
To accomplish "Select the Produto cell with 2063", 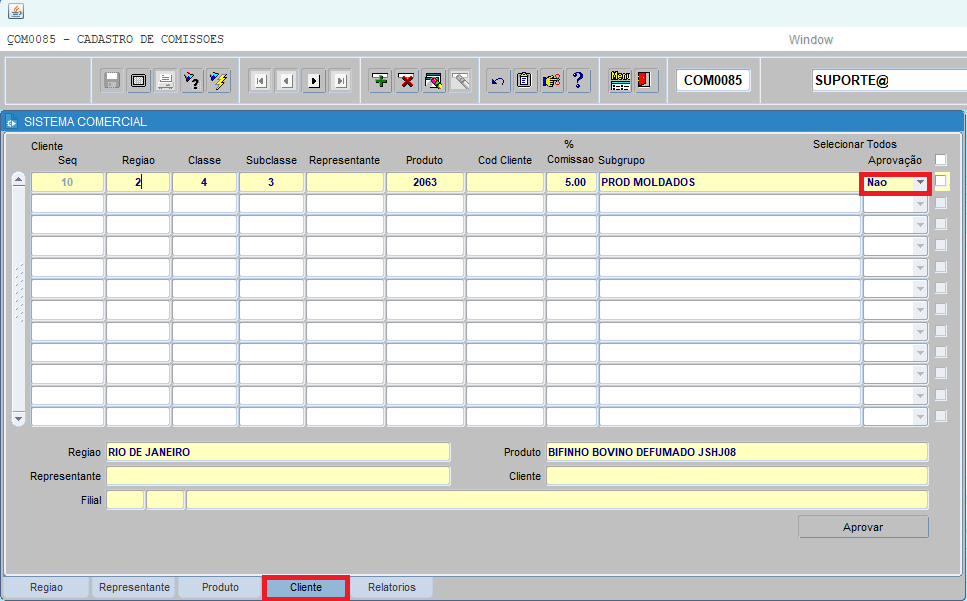I will point(425,182).
